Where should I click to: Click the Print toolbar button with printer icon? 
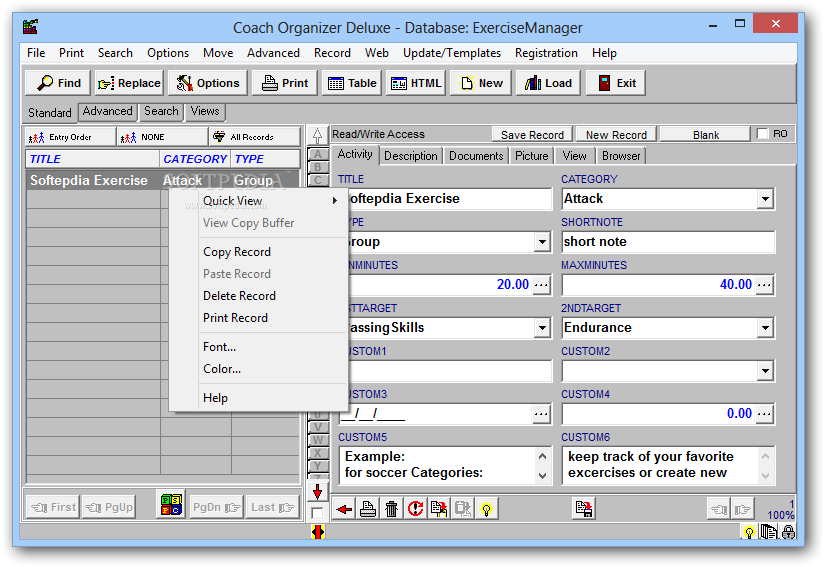285,83
